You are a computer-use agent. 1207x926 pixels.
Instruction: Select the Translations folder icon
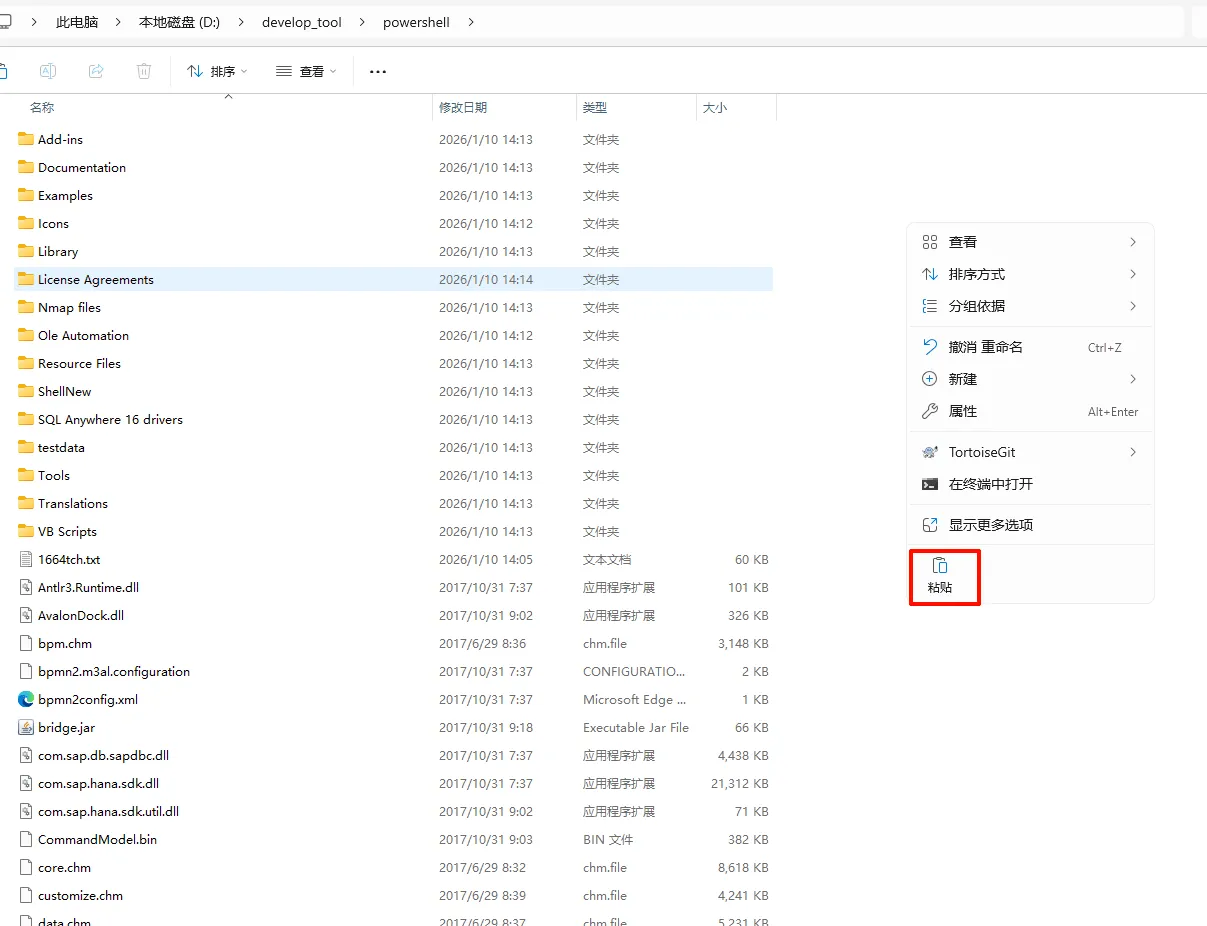point(26,503)
